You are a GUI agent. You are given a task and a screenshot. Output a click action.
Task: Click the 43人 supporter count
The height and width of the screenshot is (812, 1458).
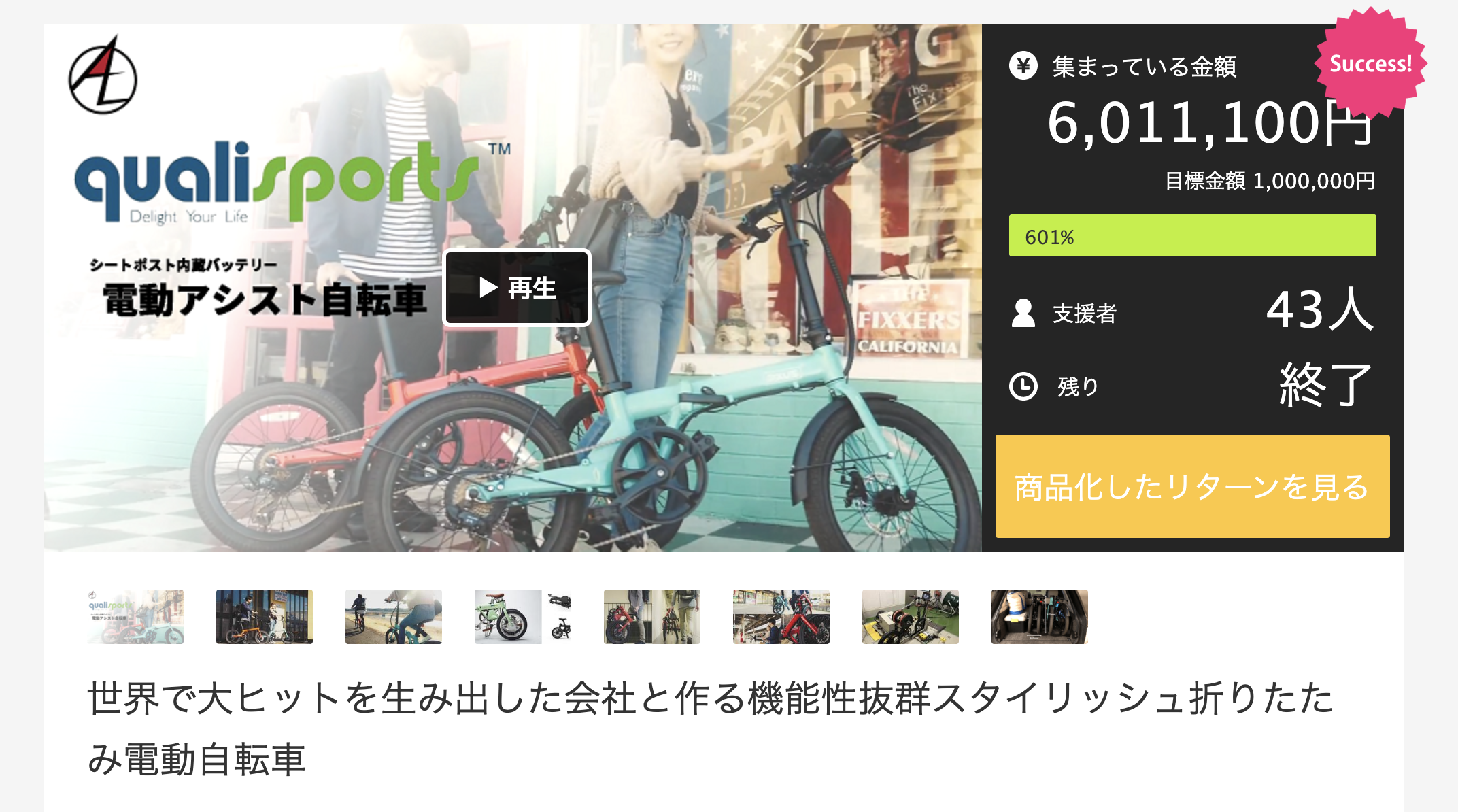(x=1319, y=310)
